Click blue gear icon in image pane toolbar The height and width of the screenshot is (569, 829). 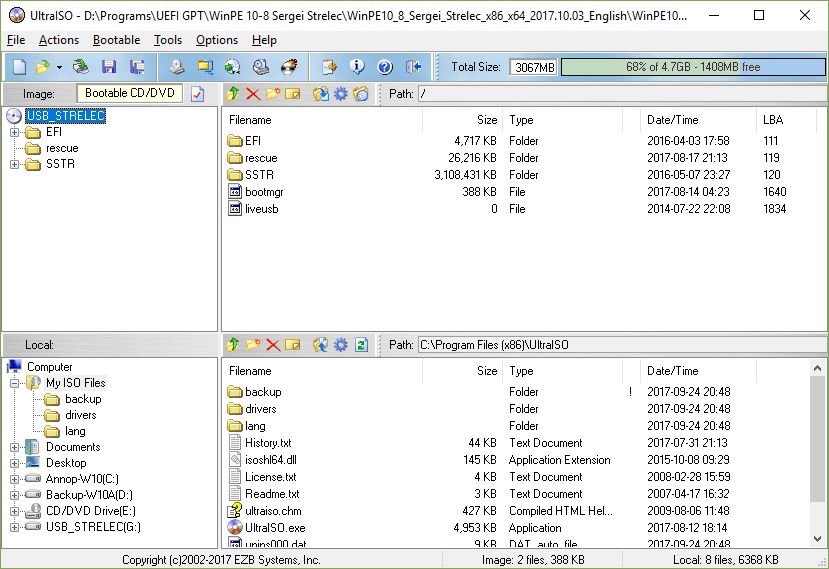(x=340, y=94)
